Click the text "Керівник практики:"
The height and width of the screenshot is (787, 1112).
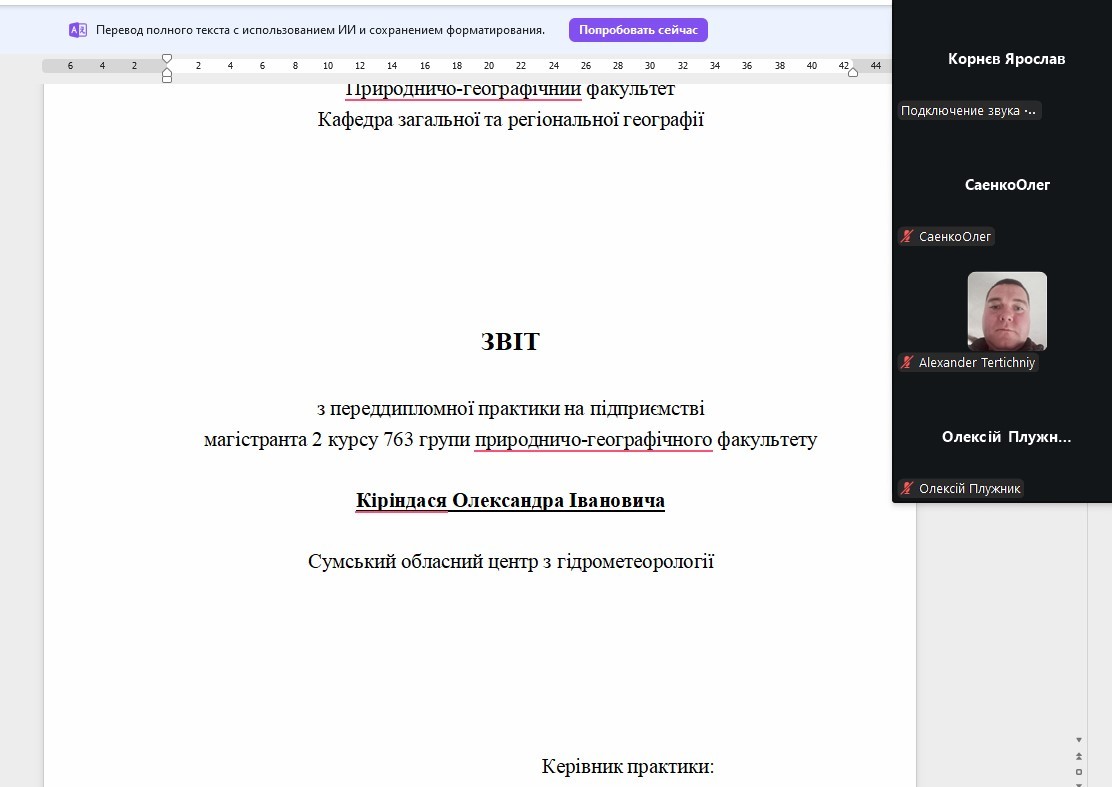627,767
